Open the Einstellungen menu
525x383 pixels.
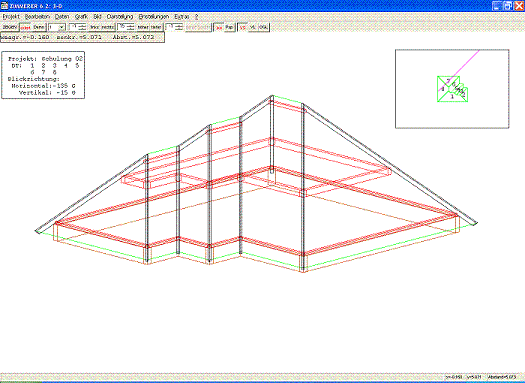pos(154,16)
